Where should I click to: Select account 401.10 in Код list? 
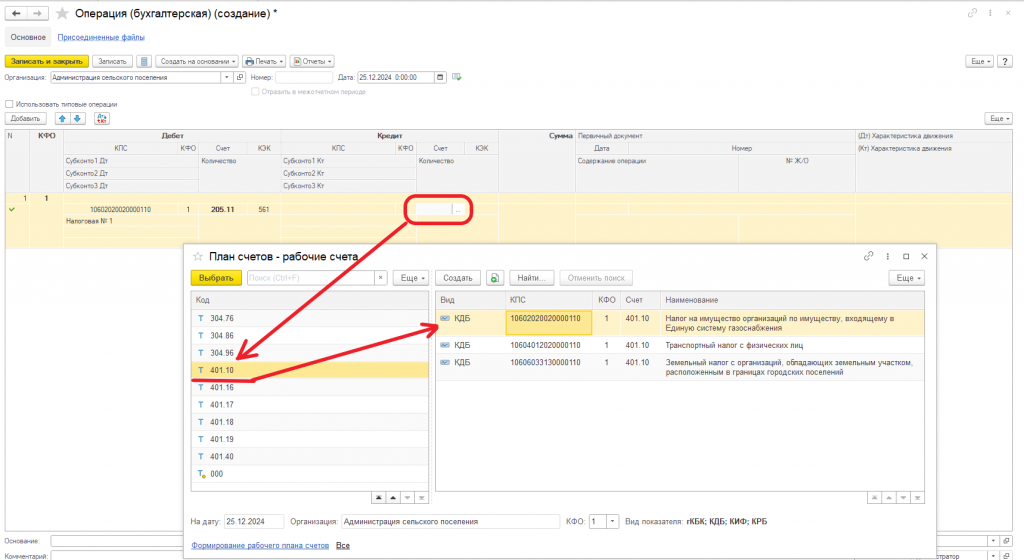[x=310, y=370]
